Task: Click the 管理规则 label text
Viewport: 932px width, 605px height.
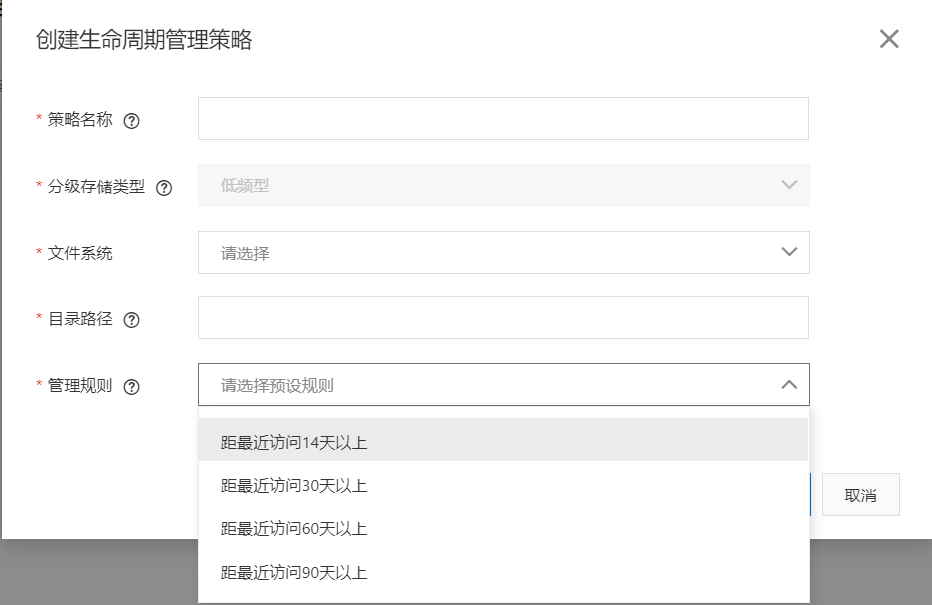Action: pos(80,386)
